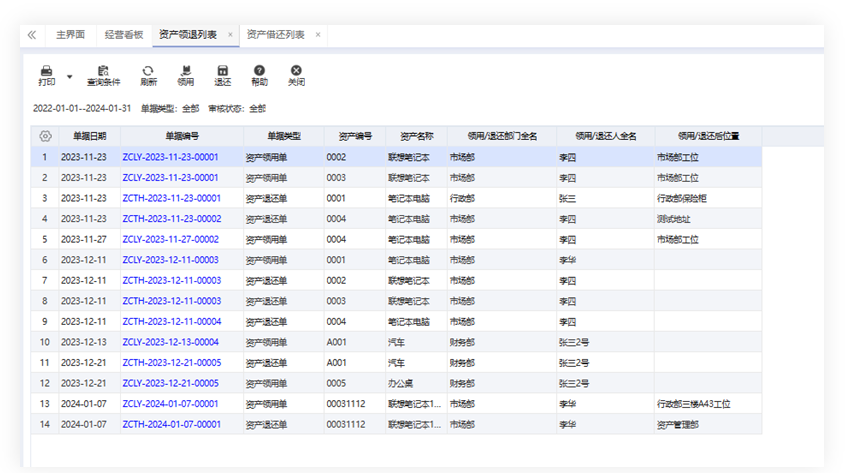Viewport: 847px width, 473px height.
Task: Open document link ZCTH-2023-11-23-00002
Action: click(x=171, y=219)
